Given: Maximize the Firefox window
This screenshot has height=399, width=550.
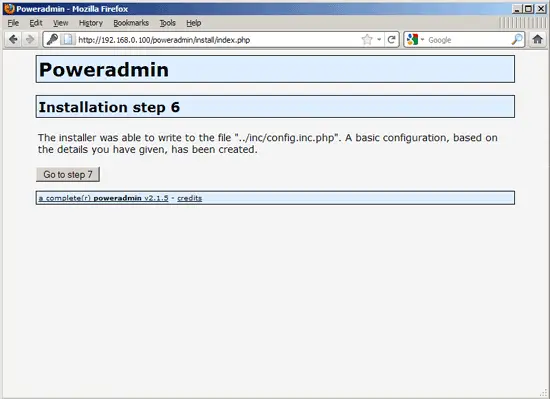Looking at the screenshot, I should 528,9.
